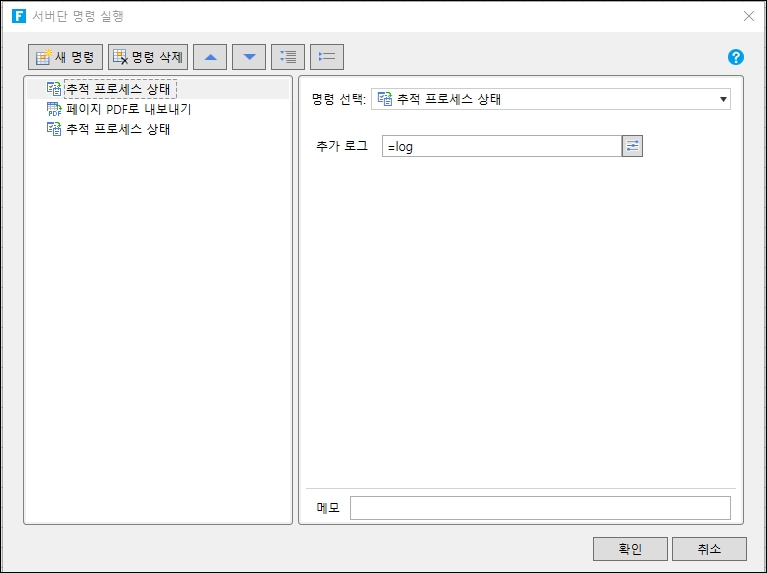This screenshot has width=767, height=573.
Task: Select the 페이지 PDF로 내보내기 command
Action: pos(128,109)
